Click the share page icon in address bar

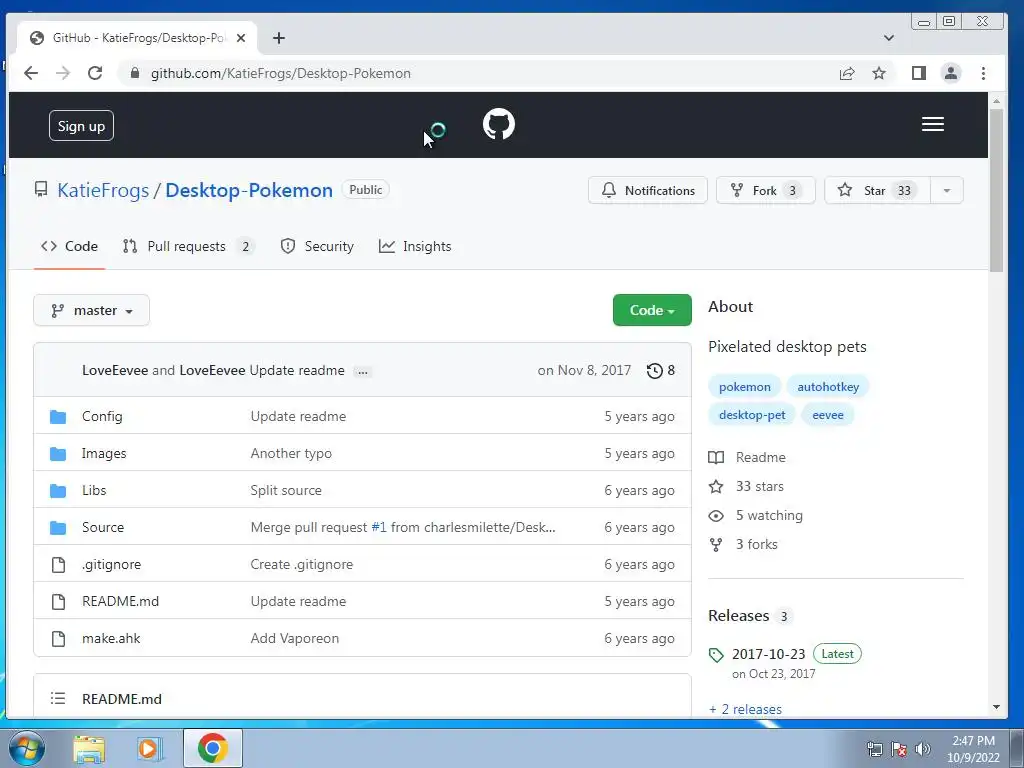pyautogui.click(x=846, y=73)
